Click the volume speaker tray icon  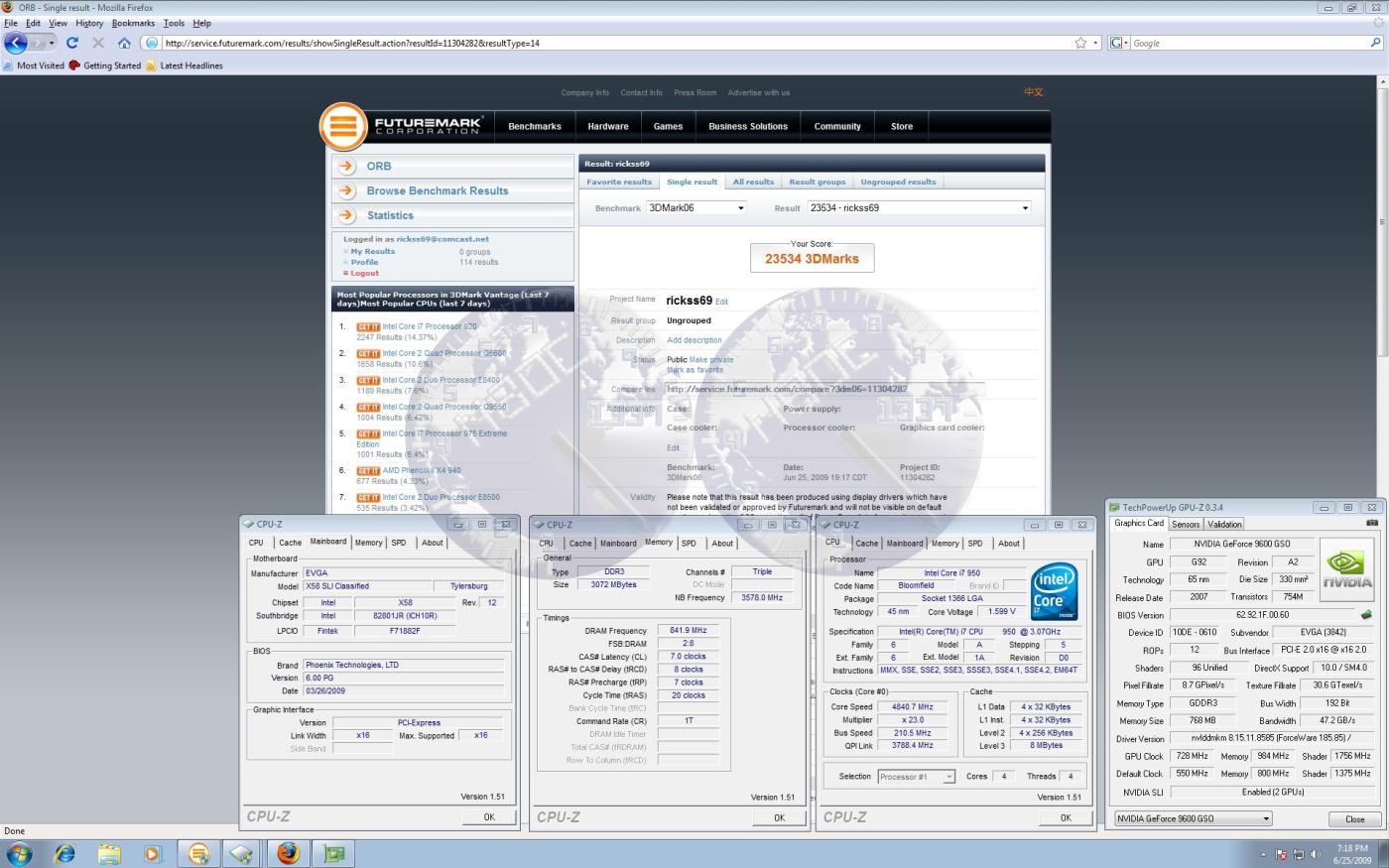[x=1316, y=854]
